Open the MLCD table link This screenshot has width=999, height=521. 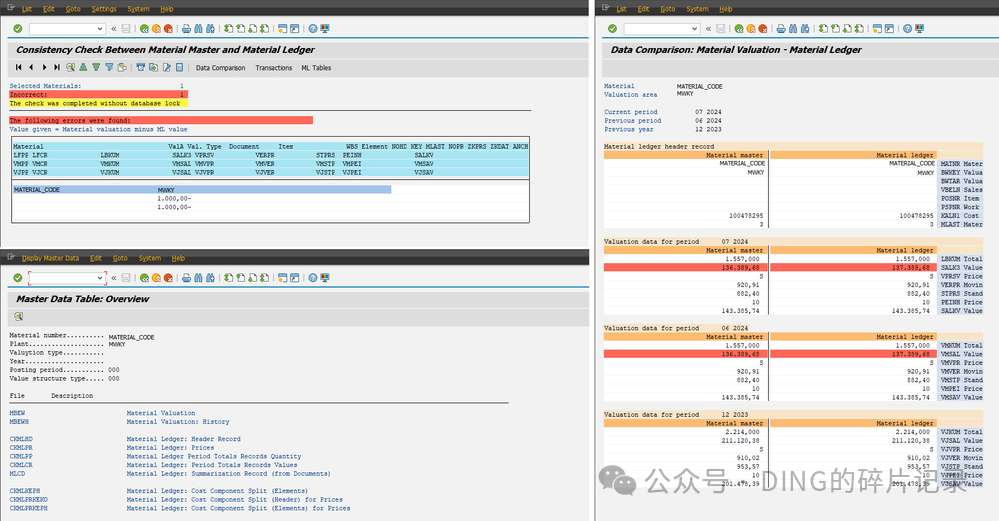click(17, 474)
